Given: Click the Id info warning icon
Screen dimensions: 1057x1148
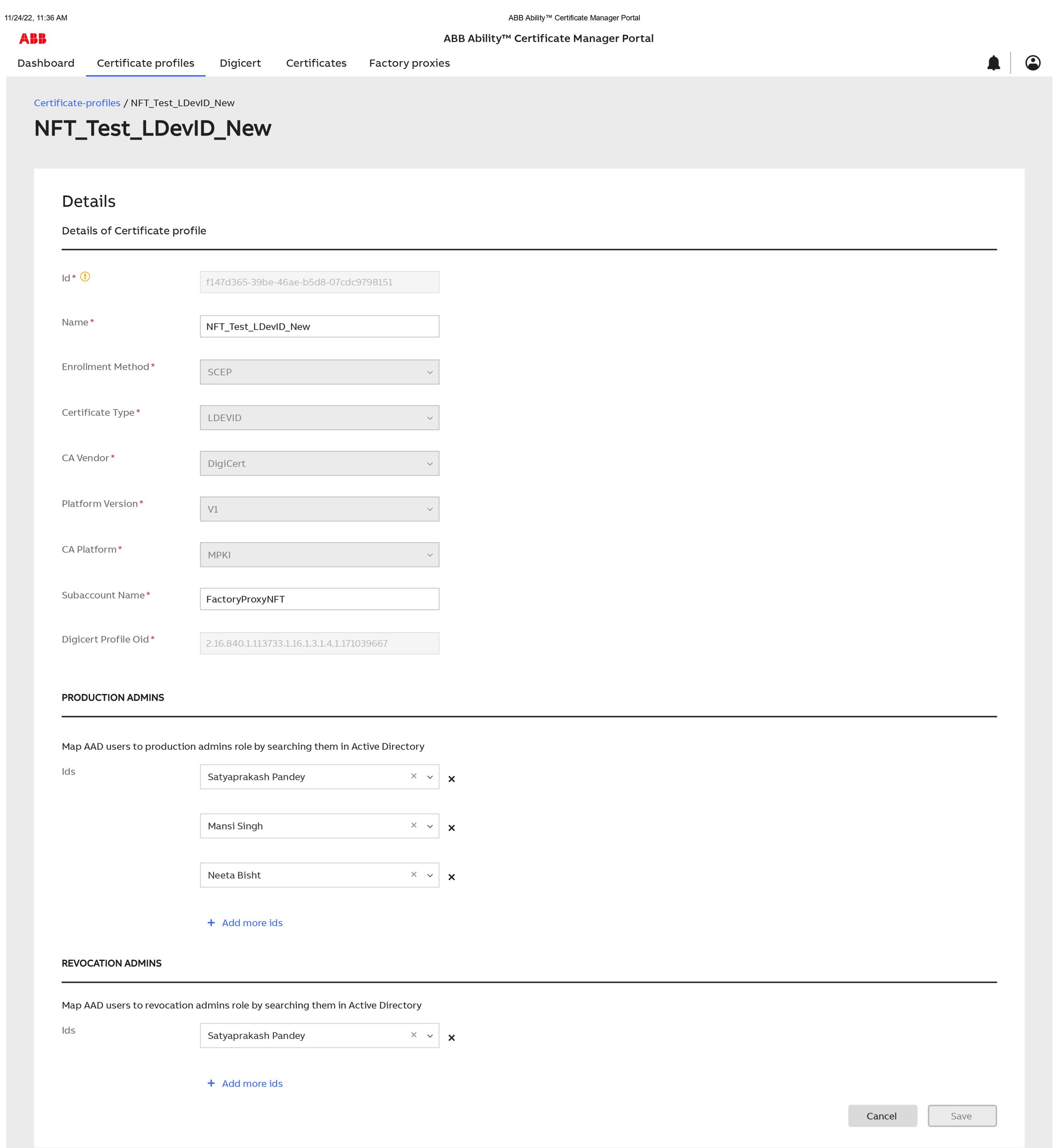Looking at the screenshot, I should coord(85,277).
